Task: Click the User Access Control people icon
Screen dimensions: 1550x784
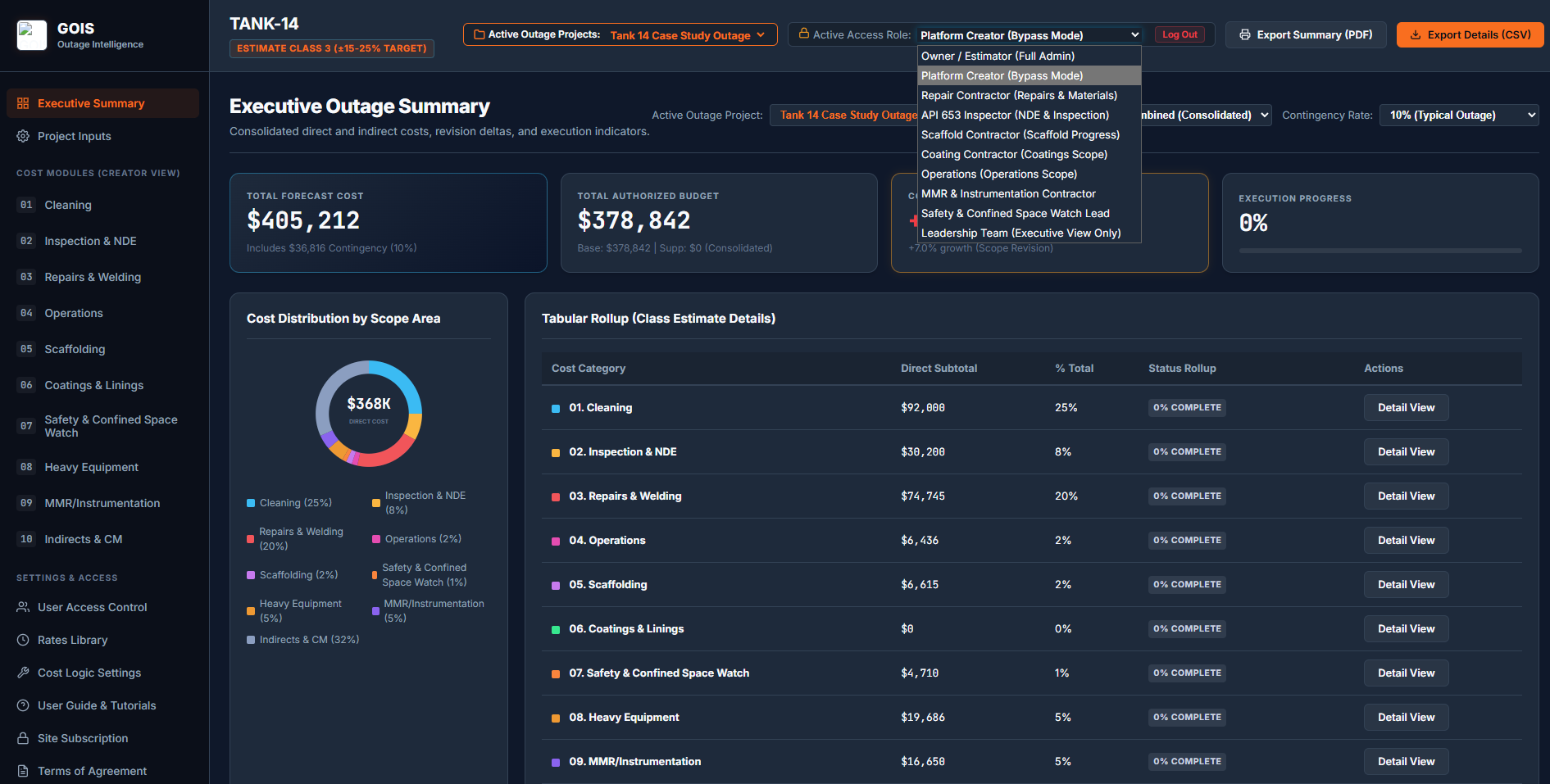Action: click(x=23, y=607)
